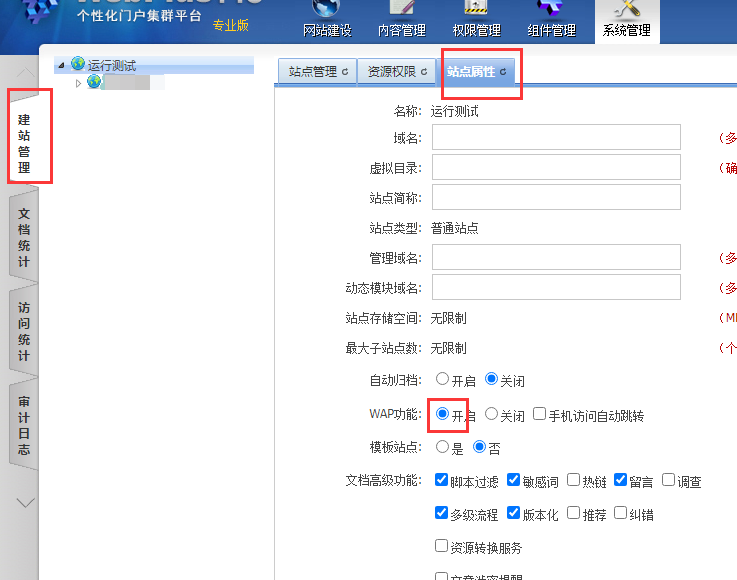Open the 网站建设 module icon
This screenshot has width=737, height=580.
point(327,8)
